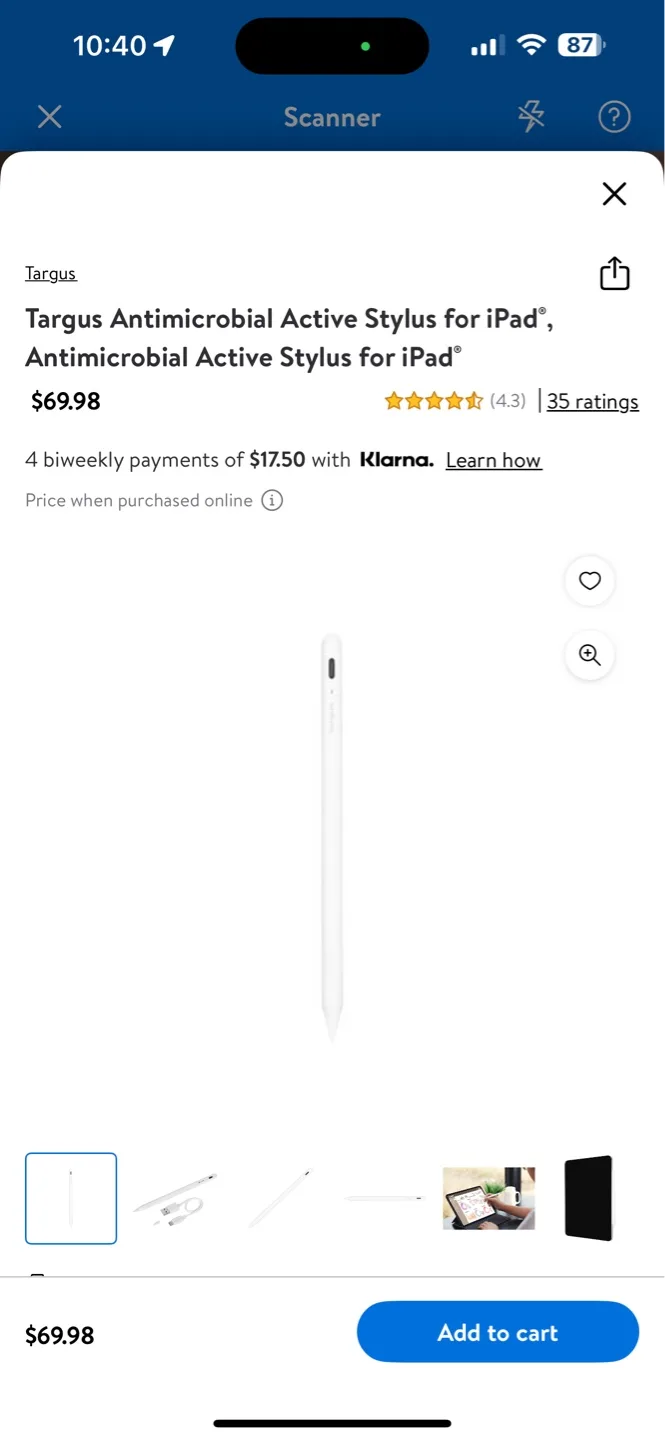Open the Targus brand page

pos(50,273)
